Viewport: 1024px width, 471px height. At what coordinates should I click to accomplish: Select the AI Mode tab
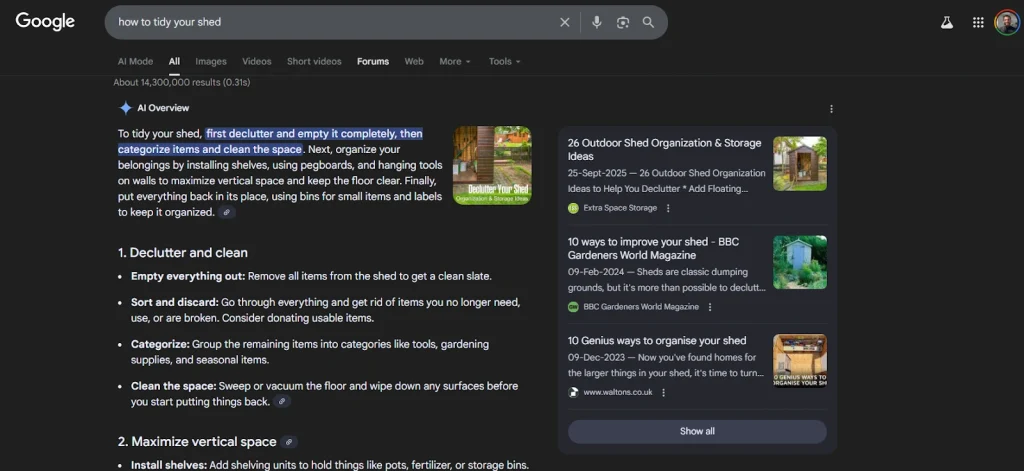point(135,61)
